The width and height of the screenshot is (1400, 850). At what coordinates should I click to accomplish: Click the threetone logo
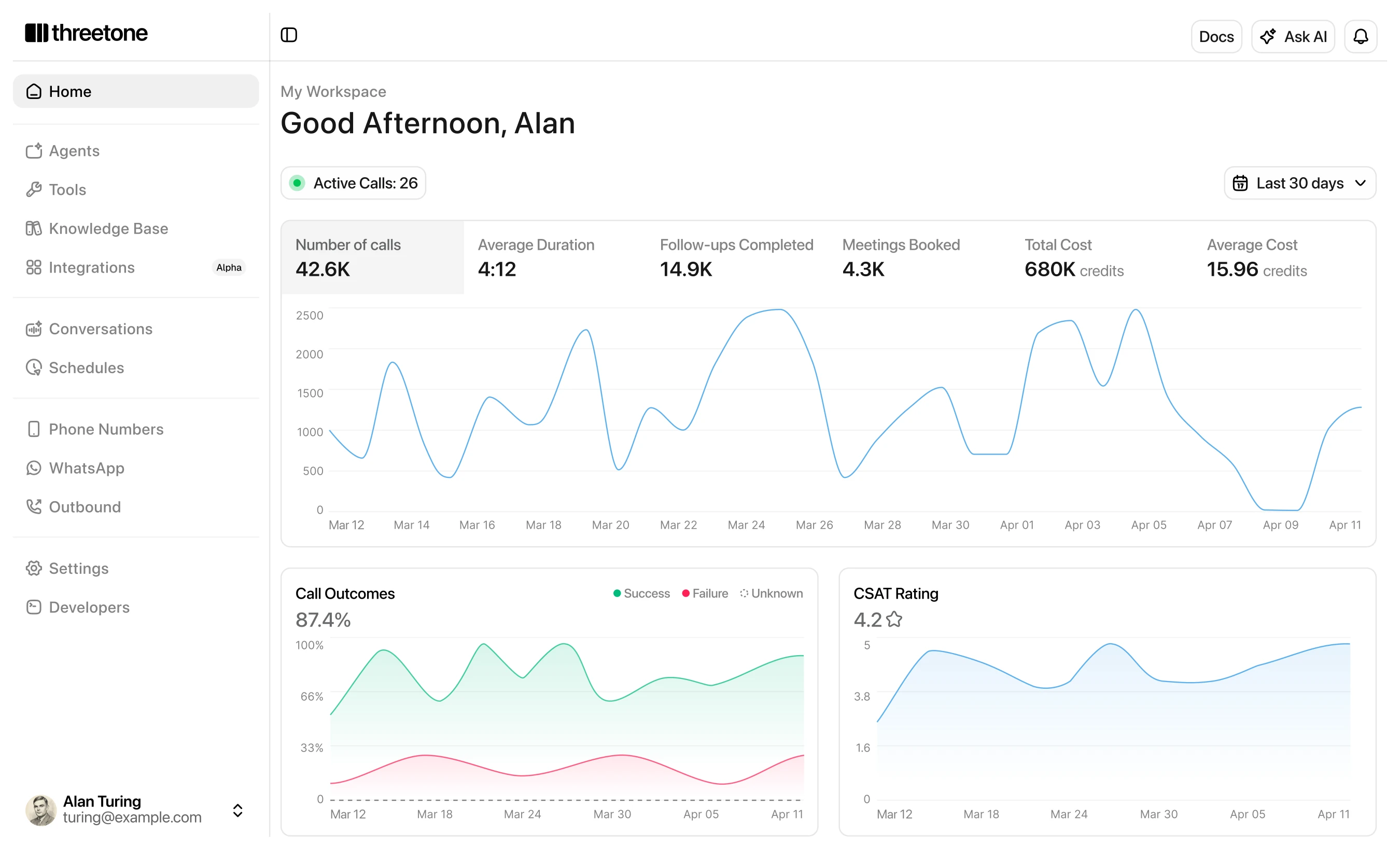click(x=87, y=33)
